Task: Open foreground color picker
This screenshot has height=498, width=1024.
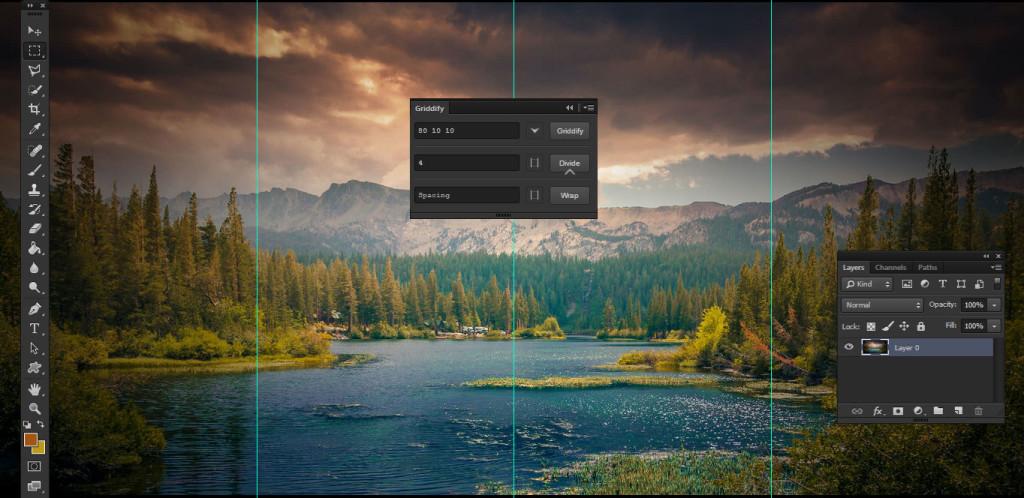Action: click(x=30, y=439)
